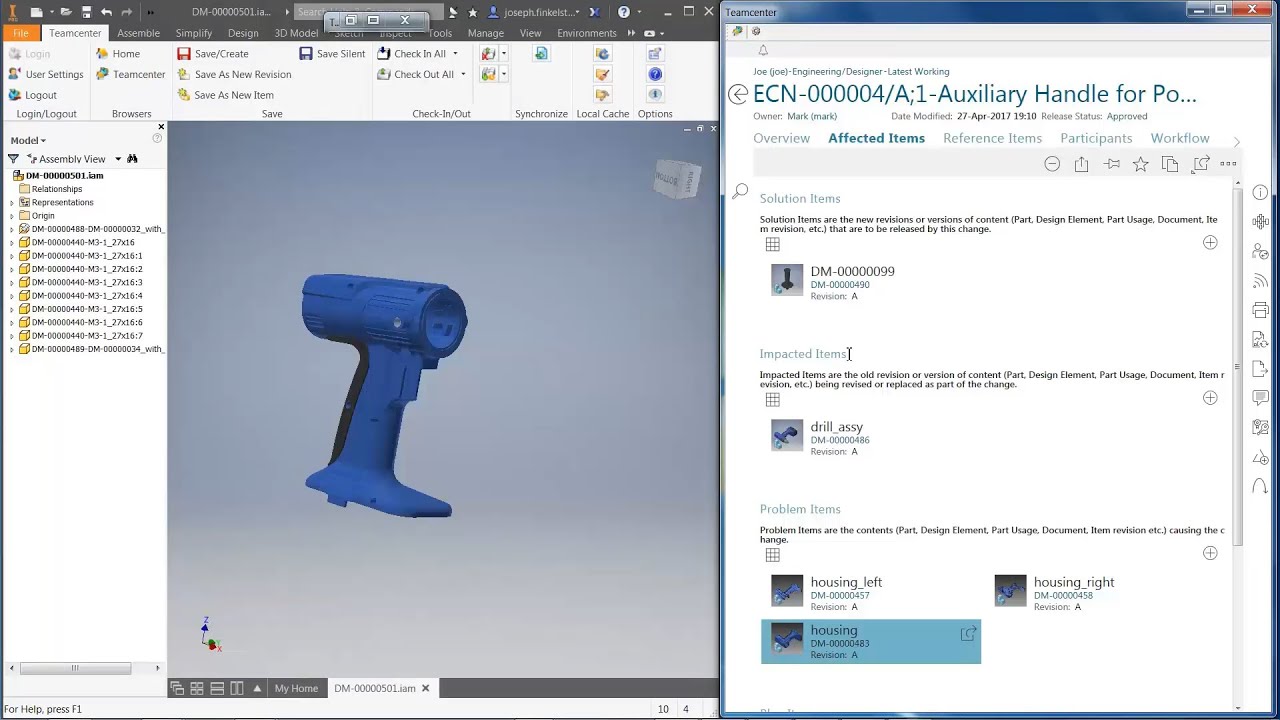Open the DM-00000490 link
The image size is (1280, 720).
[x=840, y=285]
